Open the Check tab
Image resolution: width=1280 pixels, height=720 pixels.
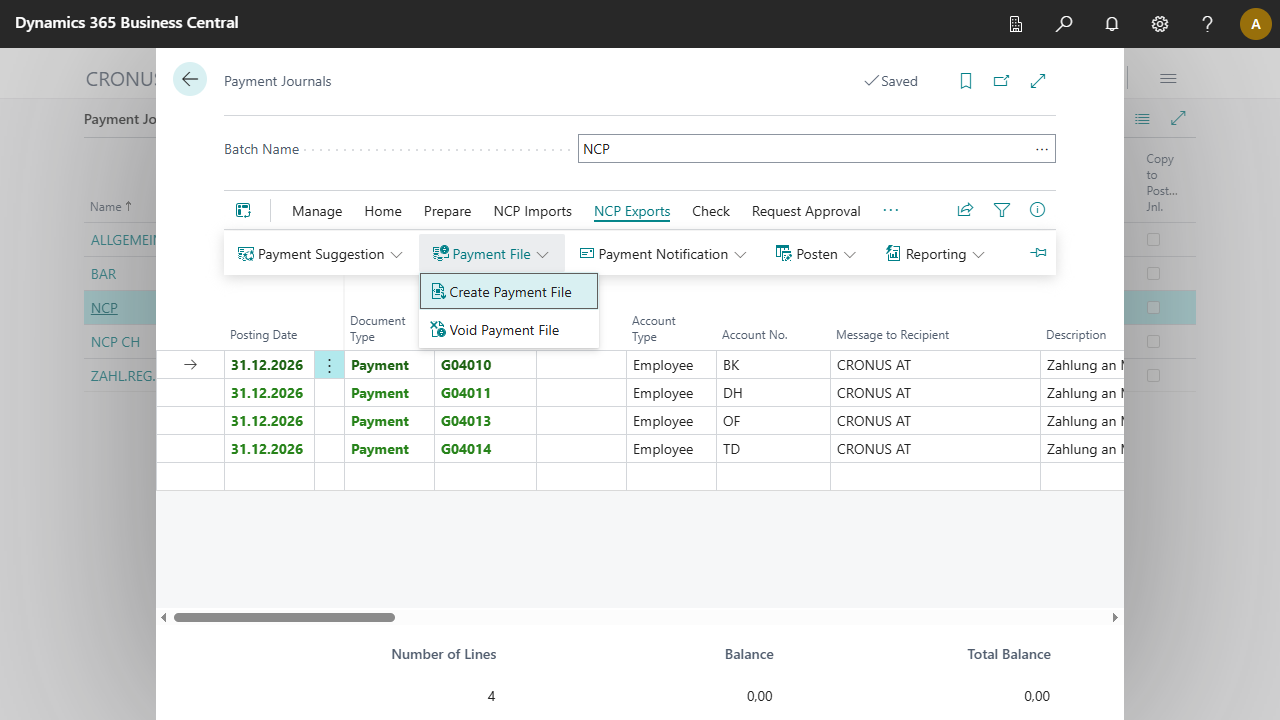point(711,211)
